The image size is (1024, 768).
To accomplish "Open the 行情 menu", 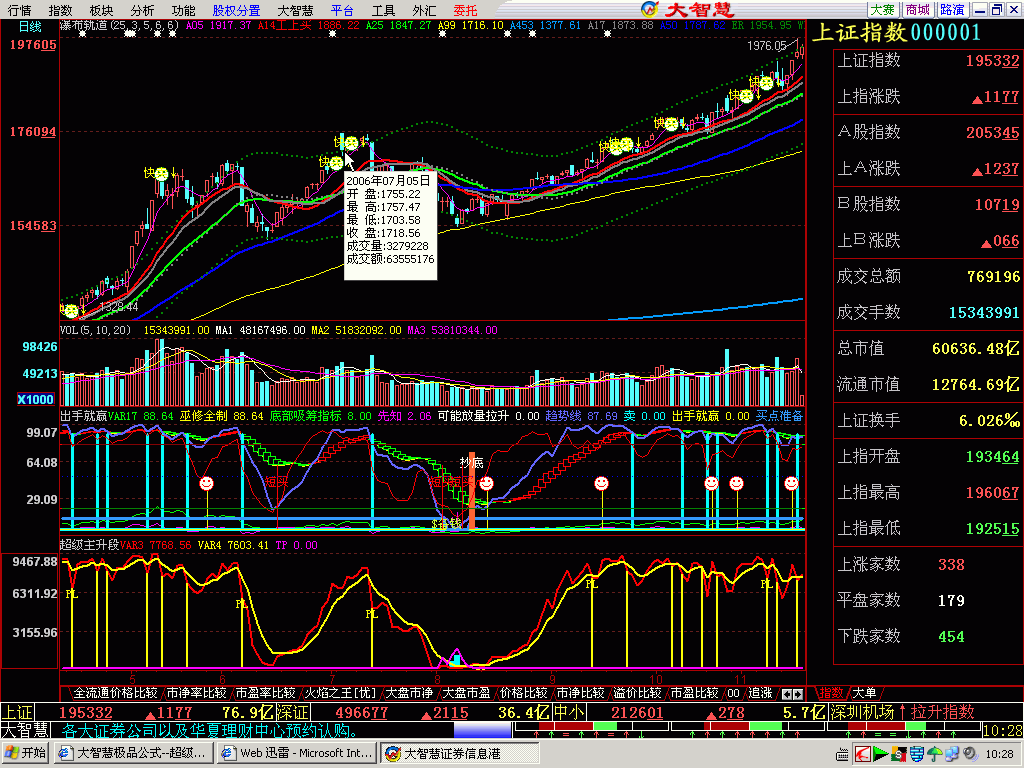I will (19, 10).
